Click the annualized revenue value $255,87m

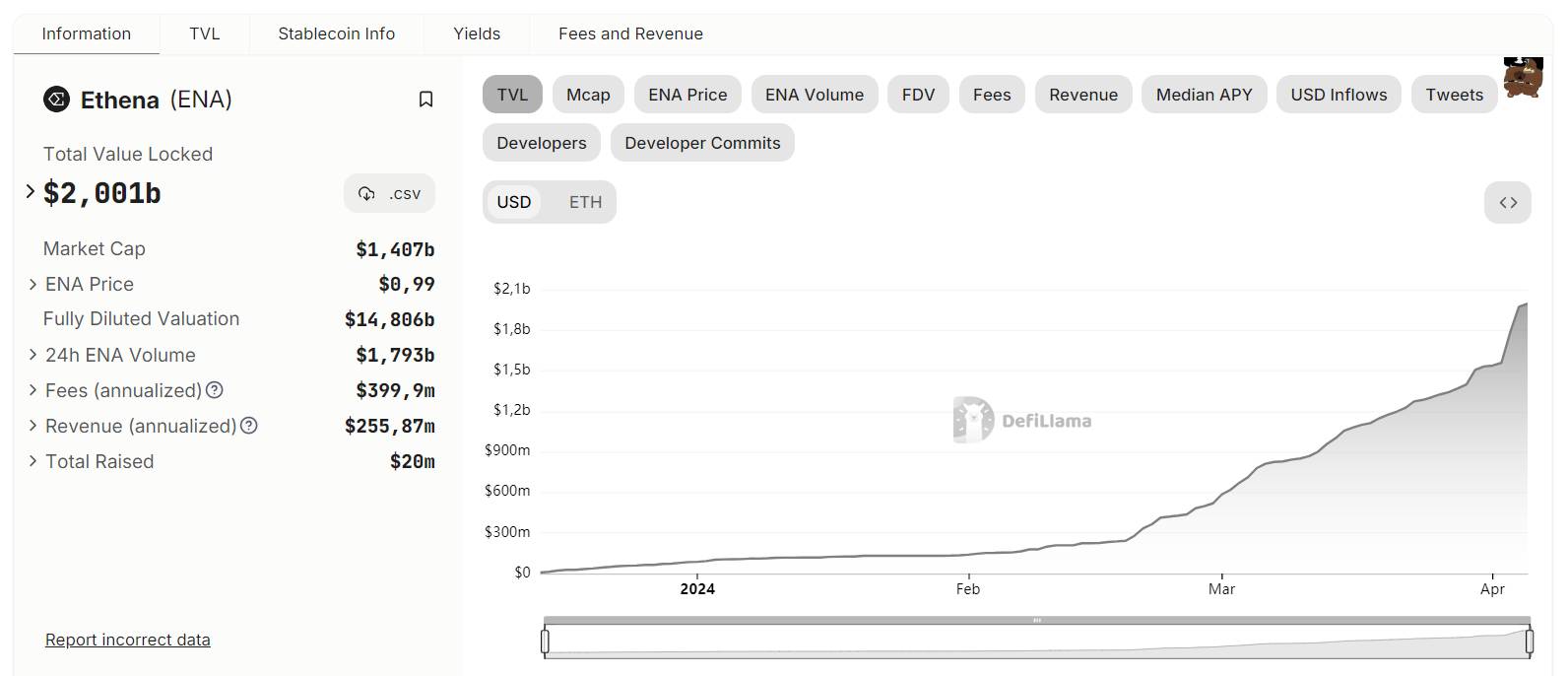[x=390, y=426]
